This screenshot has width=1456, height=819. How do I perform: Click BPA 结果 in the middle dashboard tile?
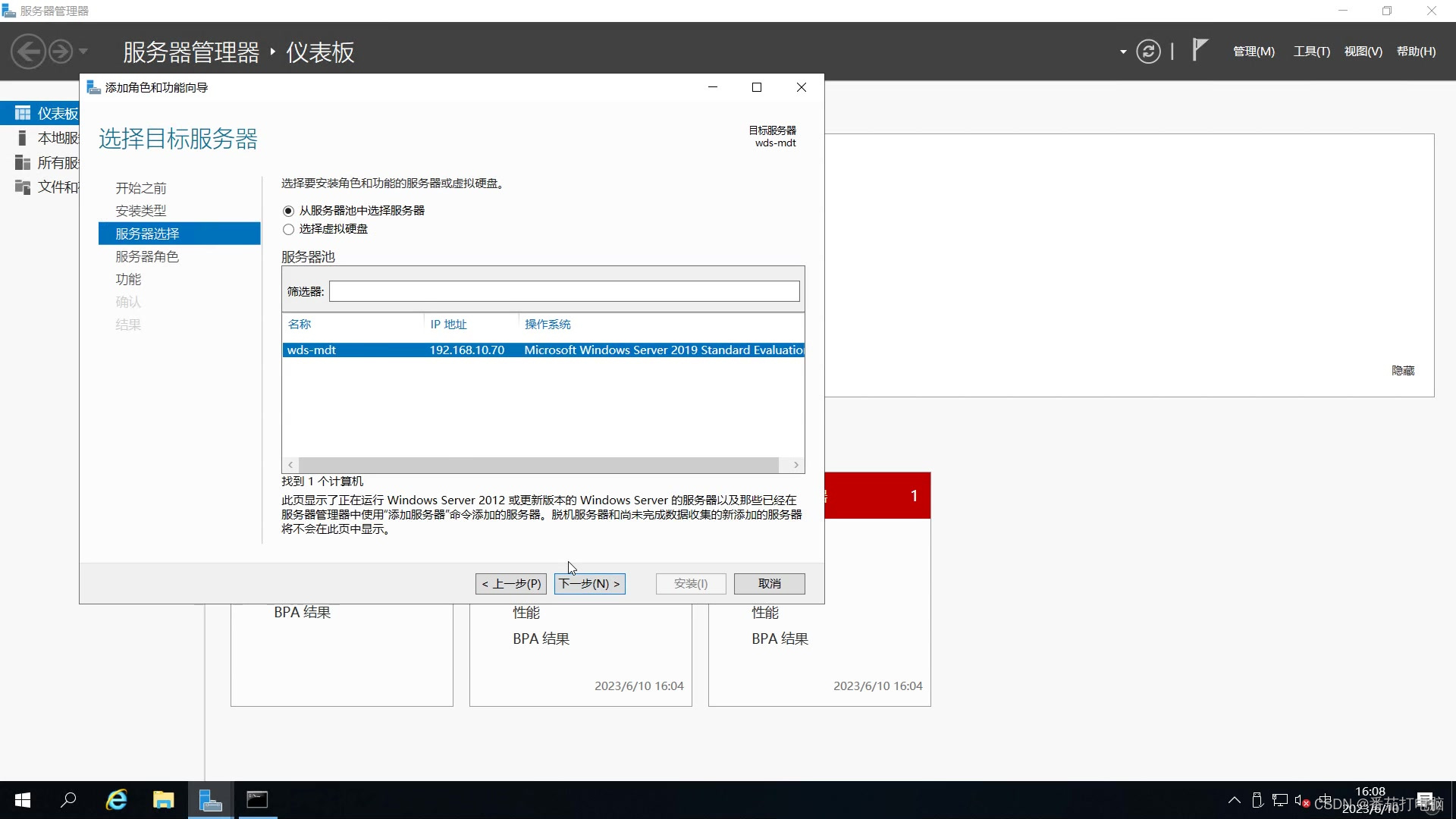[x=541, y=639]
